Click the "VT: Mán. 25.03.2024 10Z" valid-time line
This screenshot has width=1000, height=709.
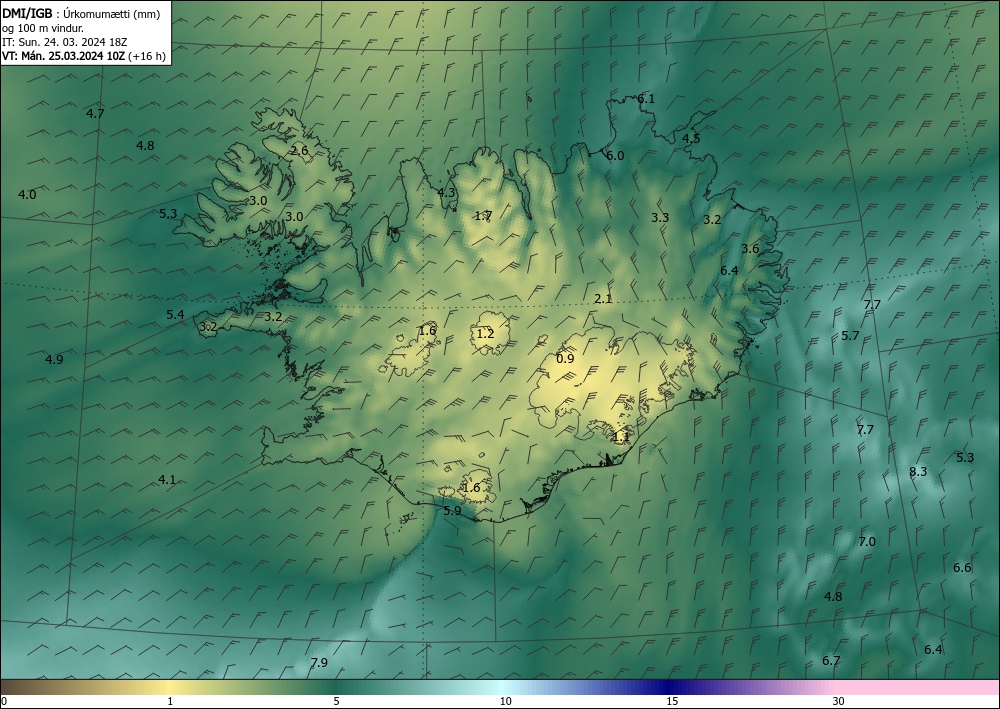coord(64,56)
